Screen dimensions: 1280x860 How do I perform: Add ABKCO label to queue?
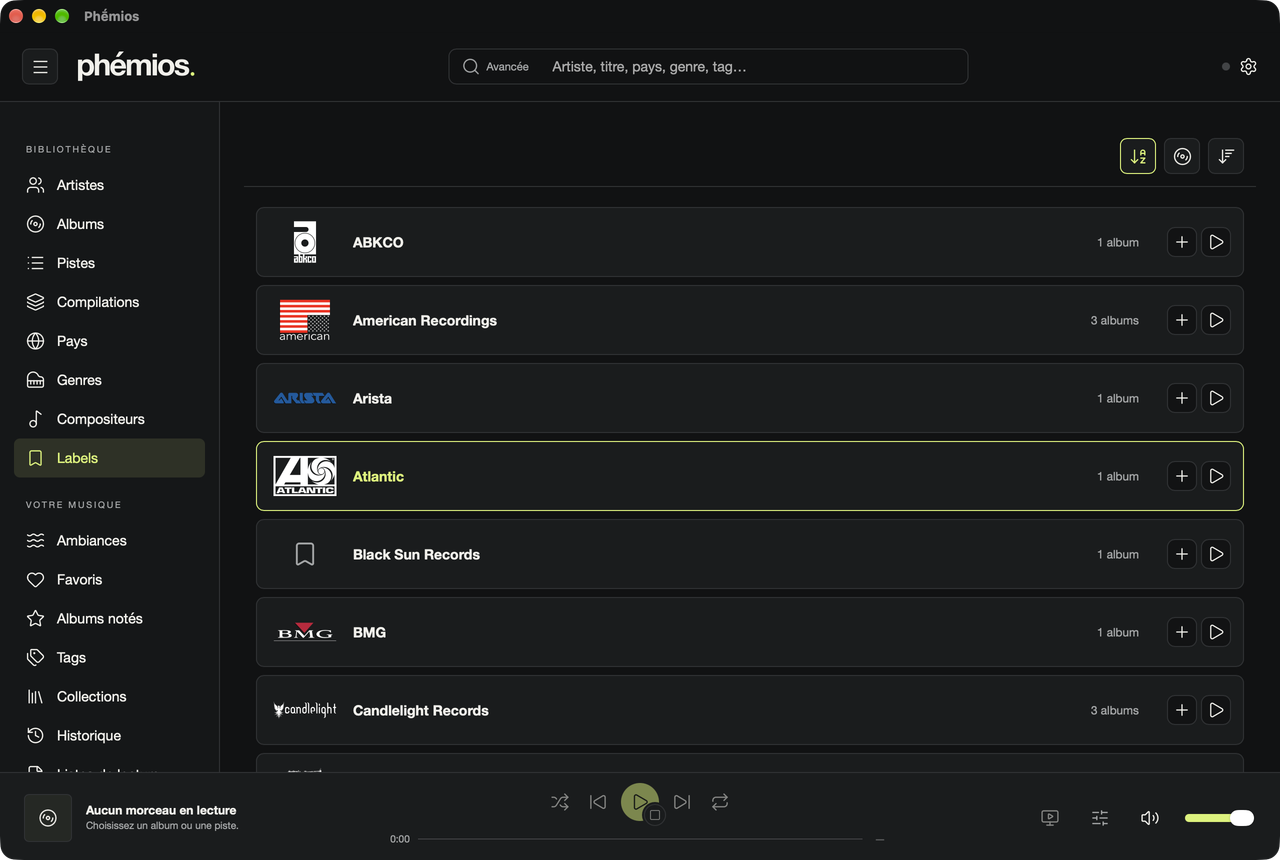pyautogui.click(x=1182, y=242)
